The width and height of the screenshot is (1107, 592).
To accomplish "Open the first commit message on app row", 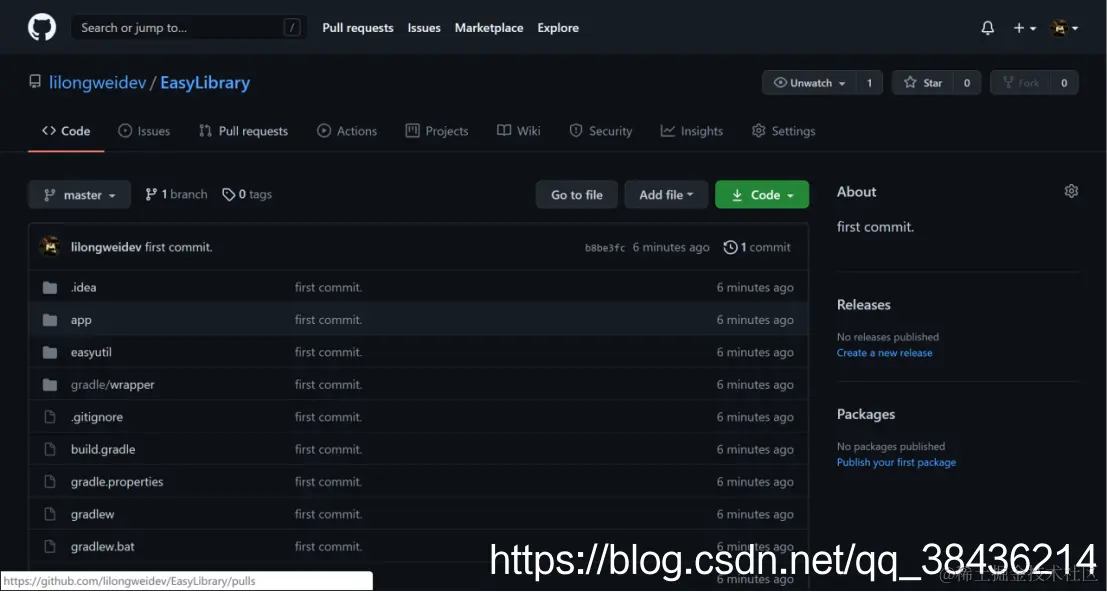I will coord(328,320).
